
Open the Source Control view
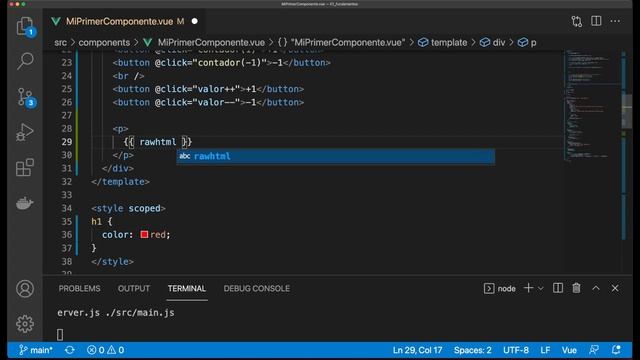[x=25, y=97]
